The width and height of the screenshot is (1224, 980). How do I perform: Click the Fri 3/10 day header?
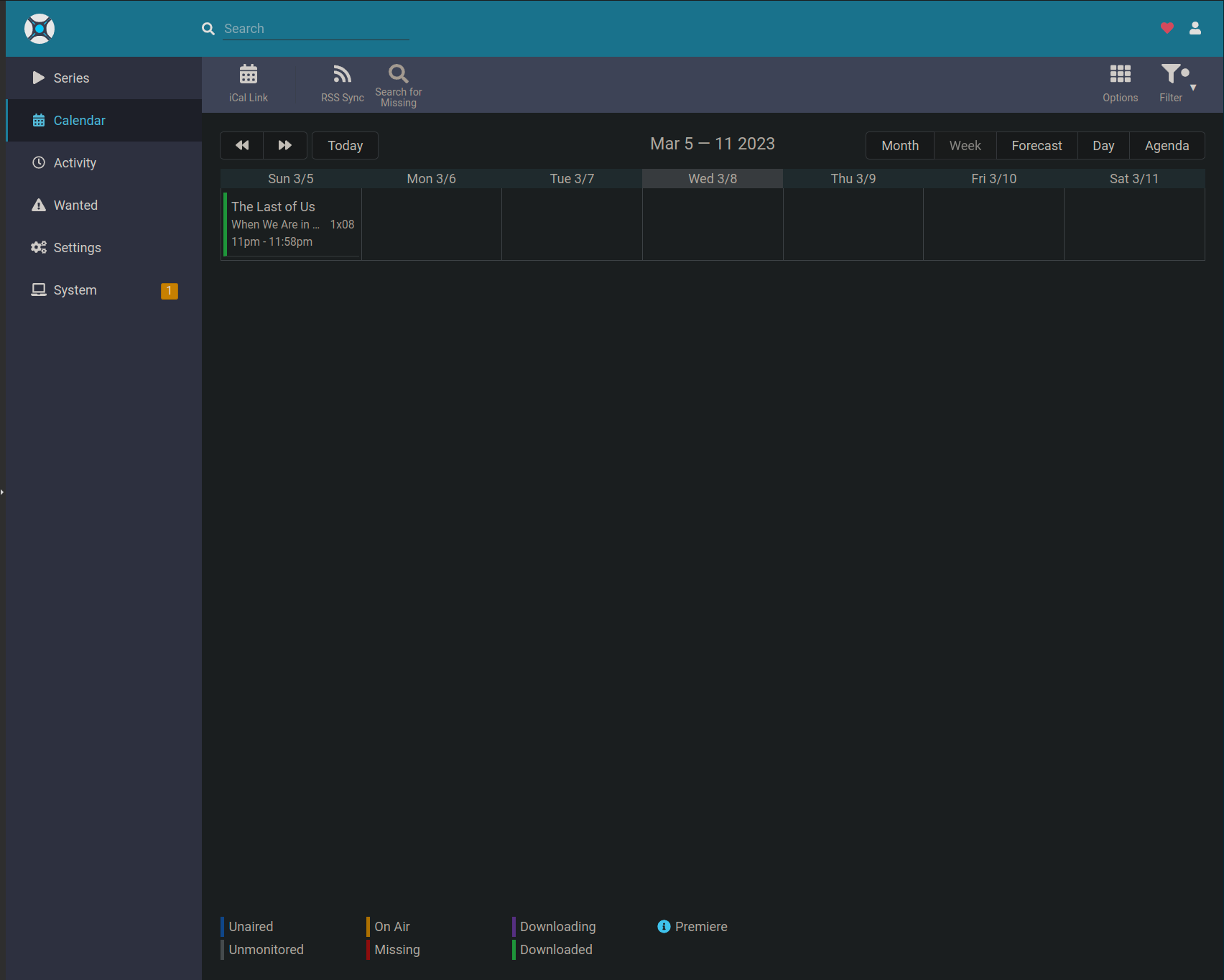tap(994, 178)
